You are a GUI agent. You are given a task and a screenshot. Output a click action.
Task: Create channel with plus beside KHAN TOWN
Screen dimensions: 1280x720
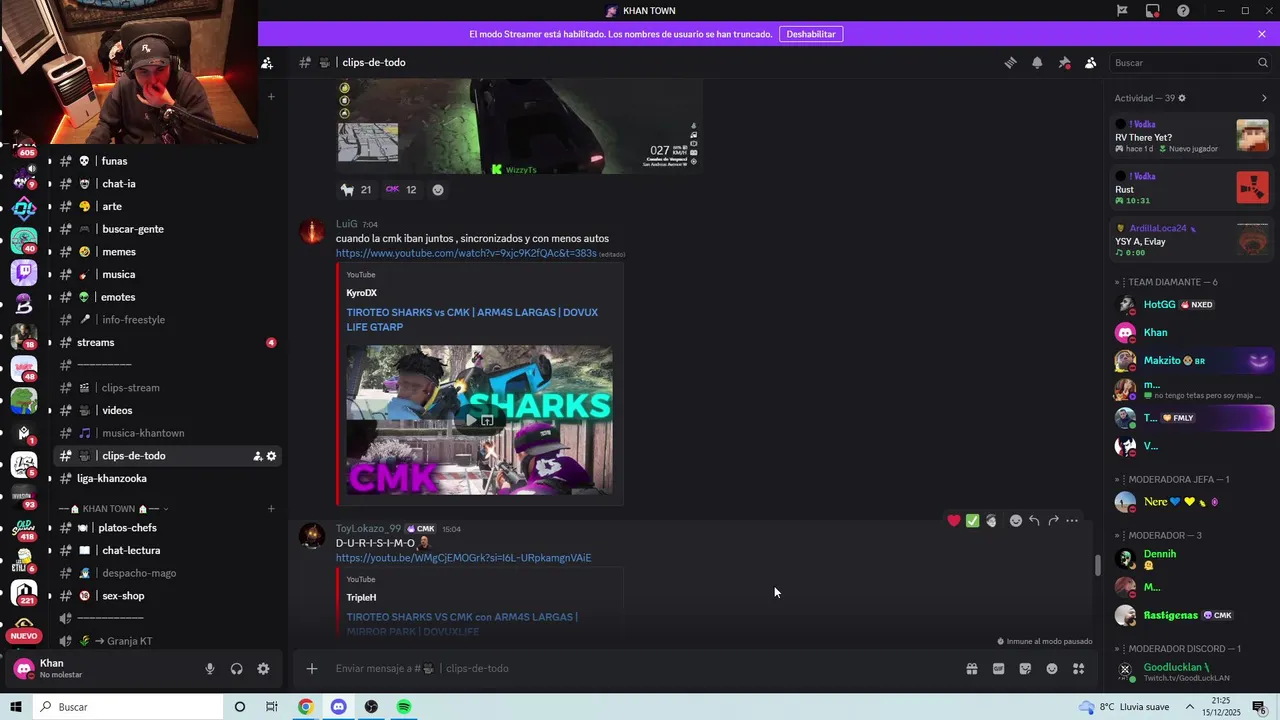point(271,509)
